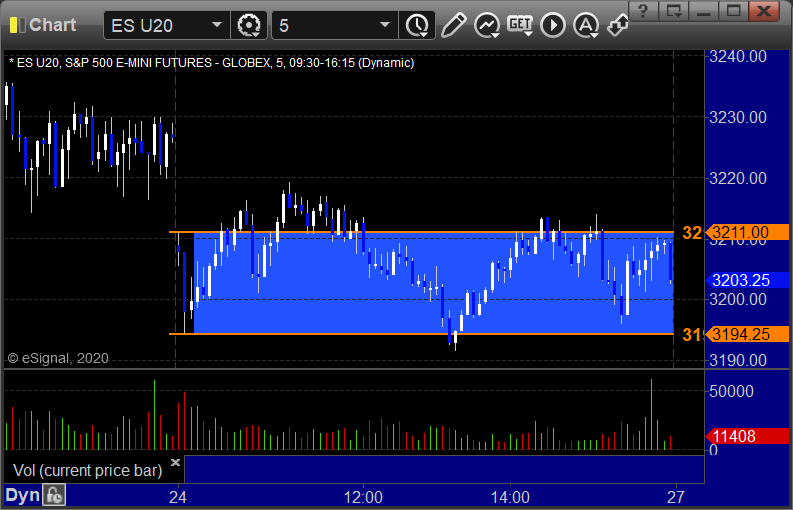Image resolution: width=793 pixels, height=510 pixels.
Task: Expand the ES U20 symbol dropdown
Action: (216, 25)
